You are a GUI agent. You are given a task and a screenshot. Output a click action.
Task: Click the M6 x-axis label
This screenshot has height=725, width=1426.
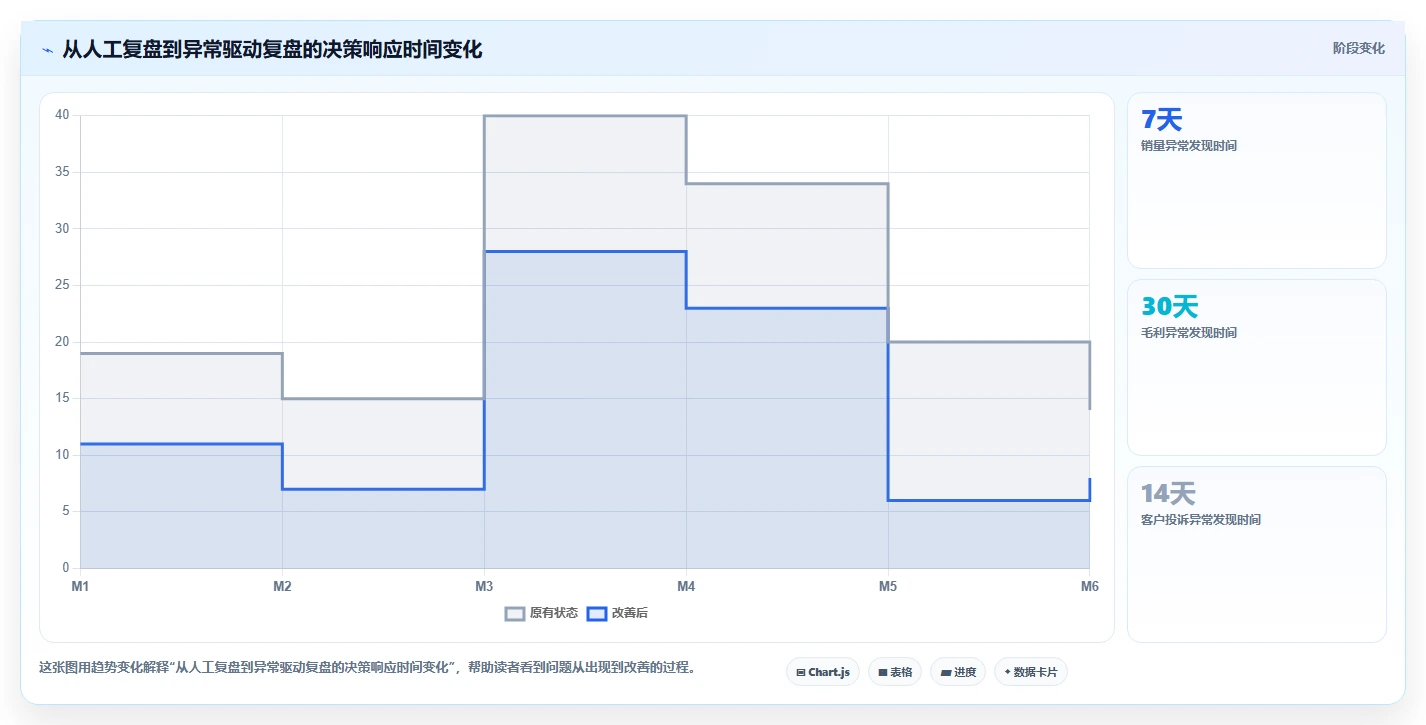coord(1089,587)
